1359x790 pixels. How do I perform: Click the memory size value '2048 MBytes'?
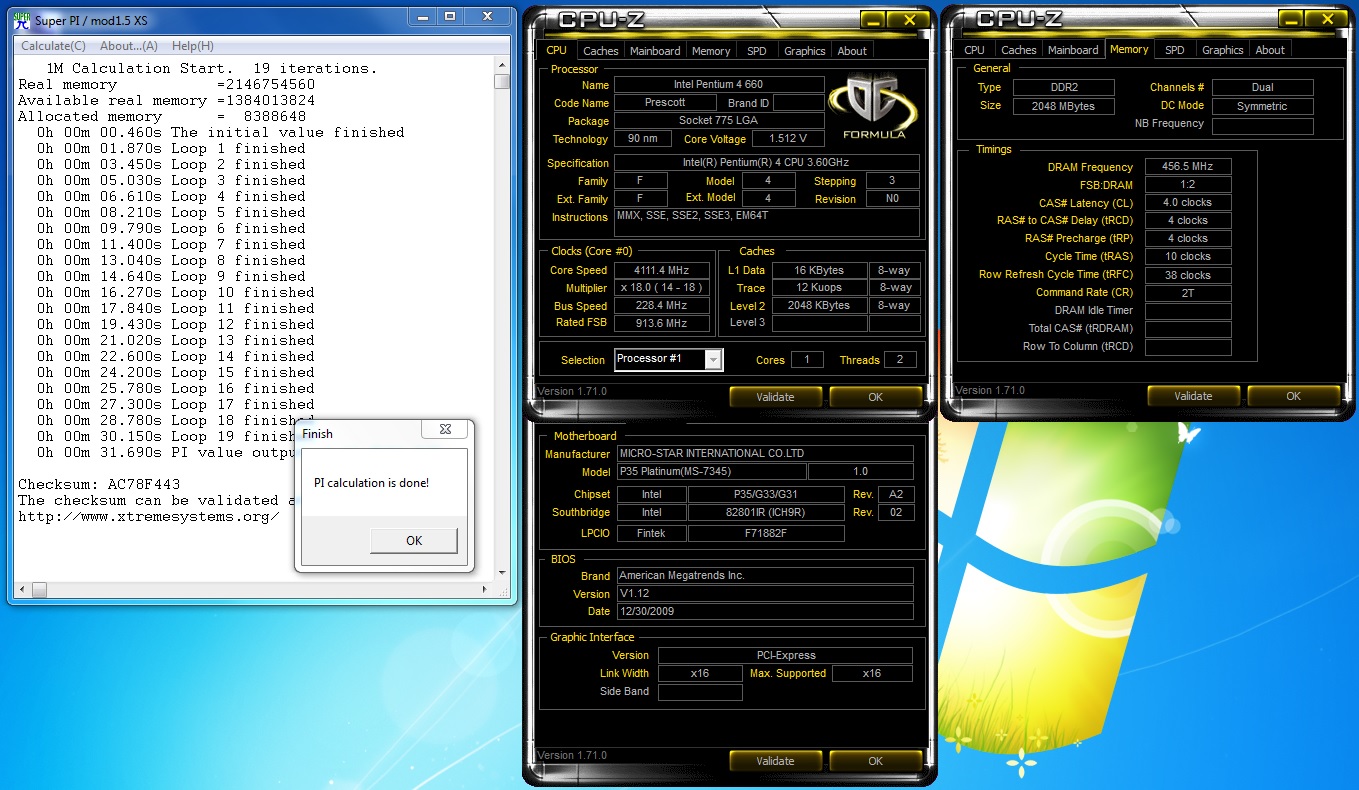pos(1064,106)
